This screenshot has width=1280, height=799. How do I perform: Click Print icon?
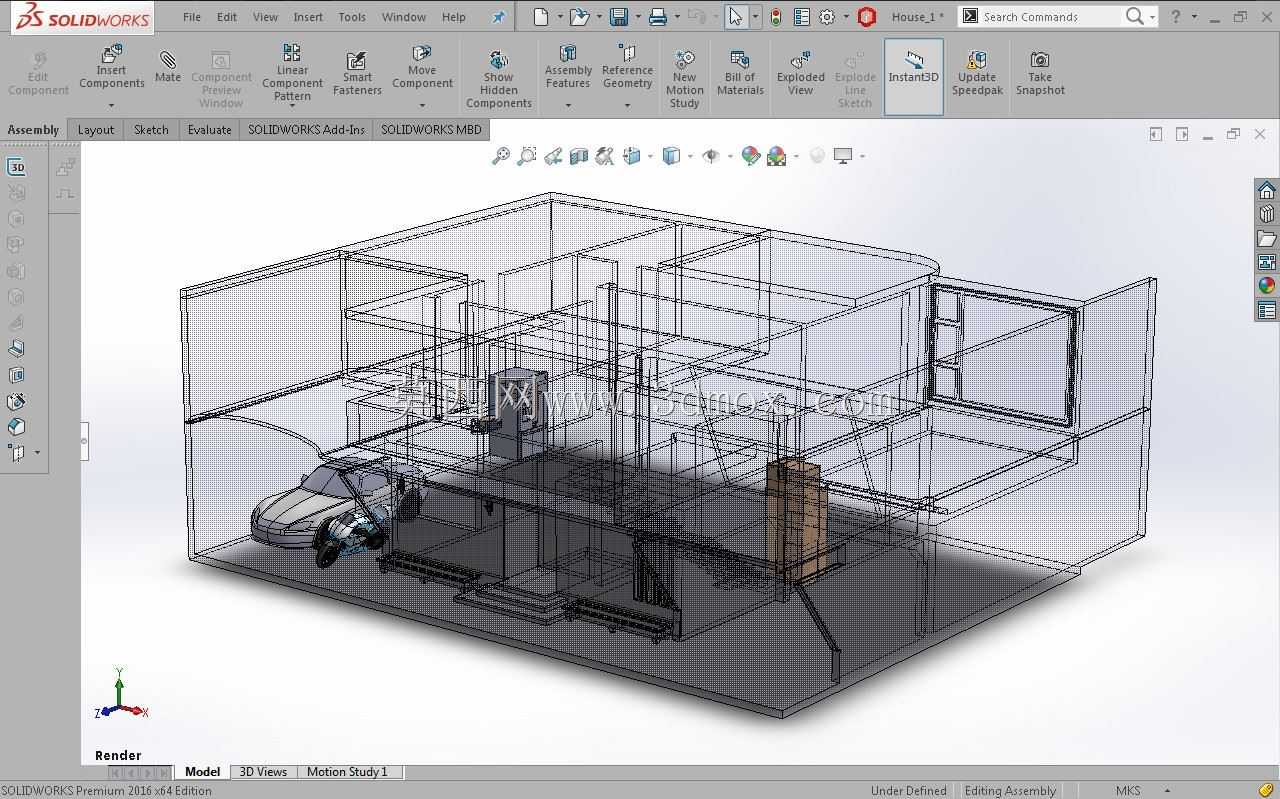pyautogui.click(x=657, y=17)
